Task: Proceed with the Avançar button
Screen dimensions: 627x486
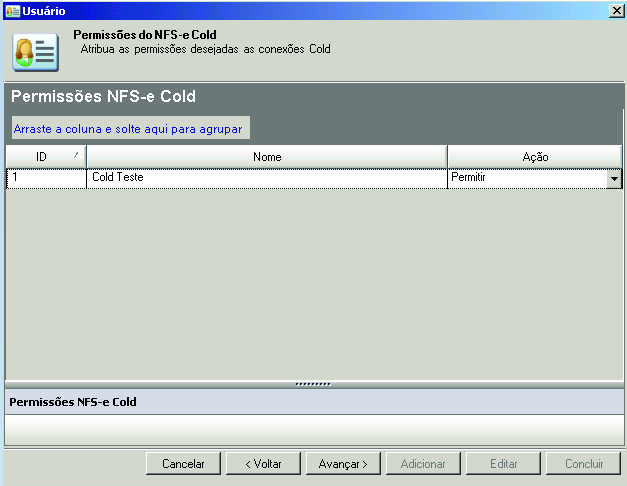Action: tap(343, 464)
